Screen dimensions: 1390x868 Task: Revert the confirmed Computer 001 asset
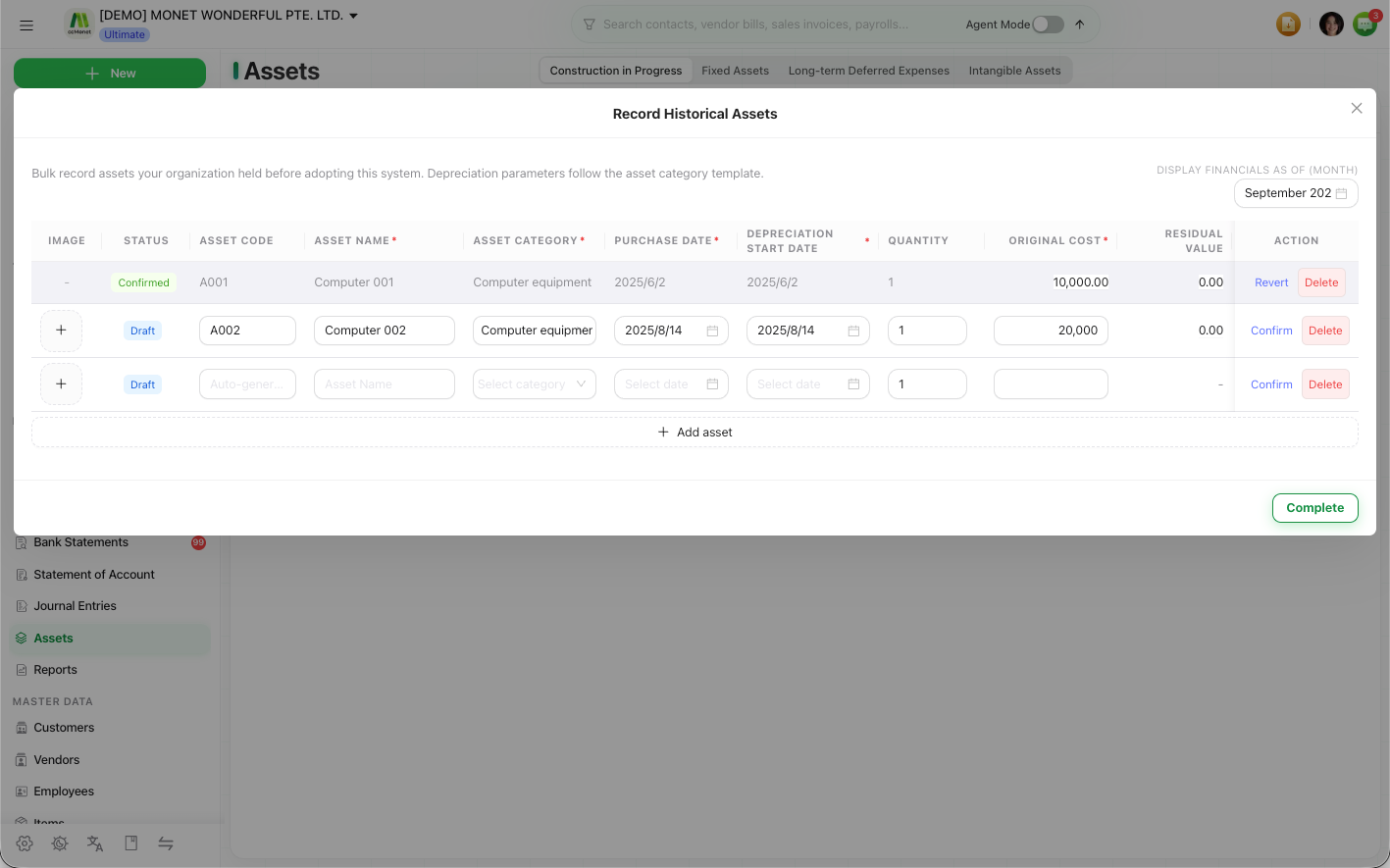[1271, 282]
